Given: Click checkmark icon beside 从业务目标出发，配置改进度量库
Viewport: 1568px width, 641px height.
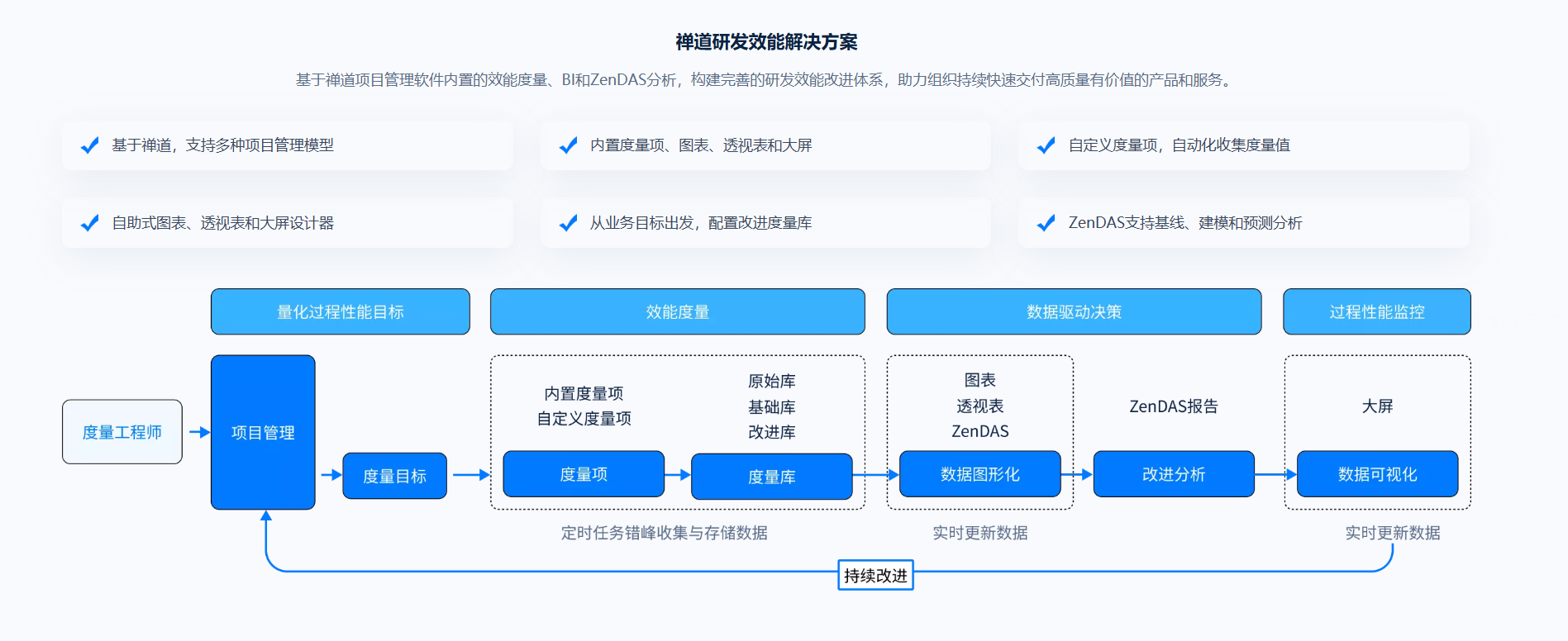Looking at the screenshot, I should tap(569, 223).
